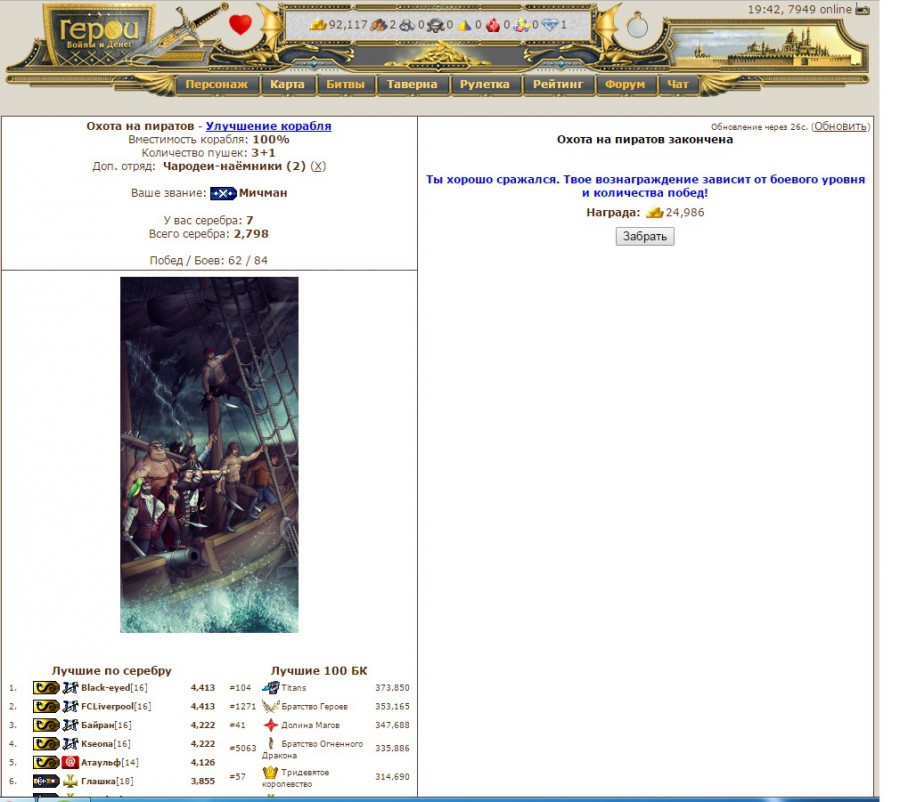Viewport: 900px width, 802px height.
Task: Click the Всего серебра 2,798 value
Action: tap(251, 234)
